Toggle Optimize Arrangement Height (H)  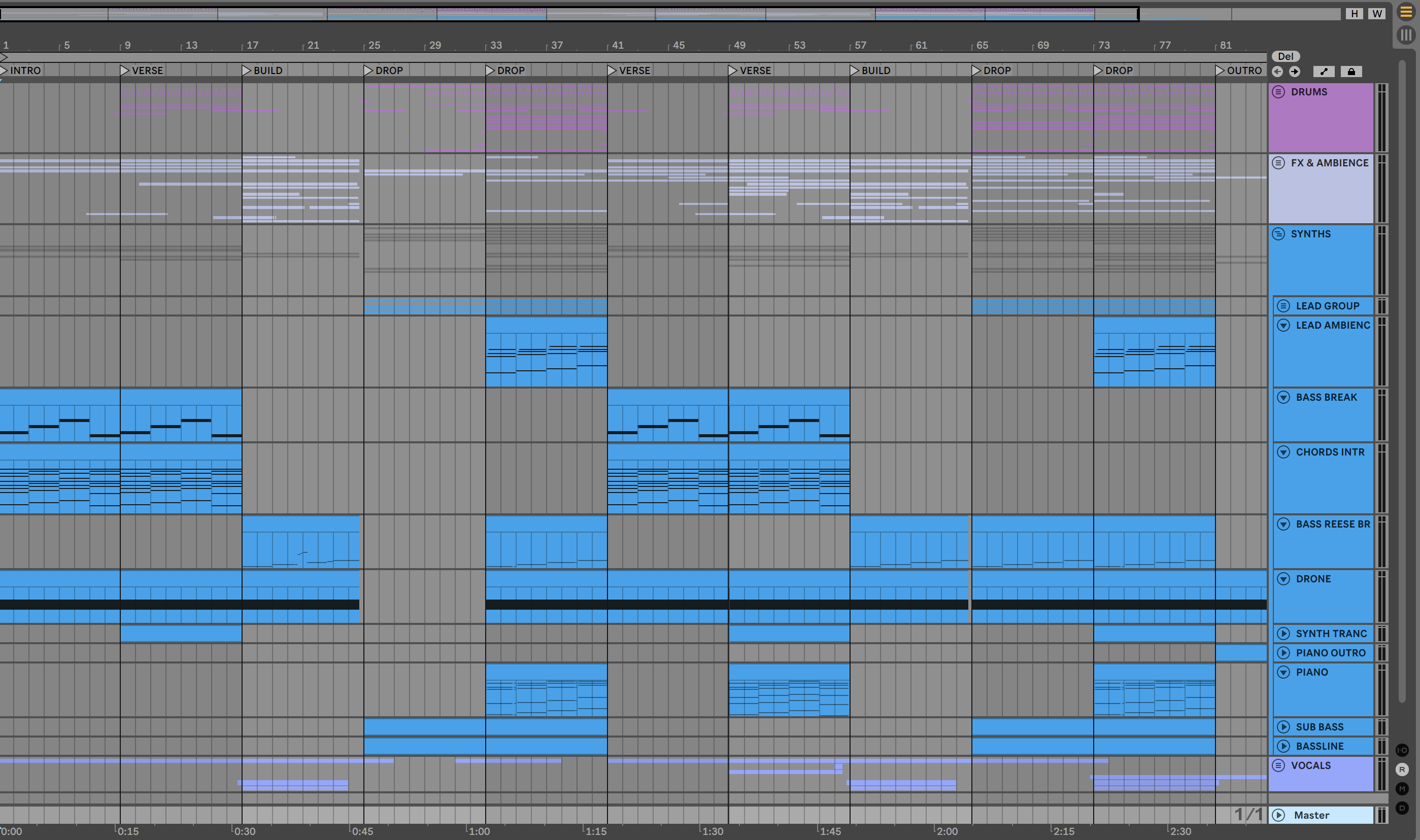point(1355,14)
